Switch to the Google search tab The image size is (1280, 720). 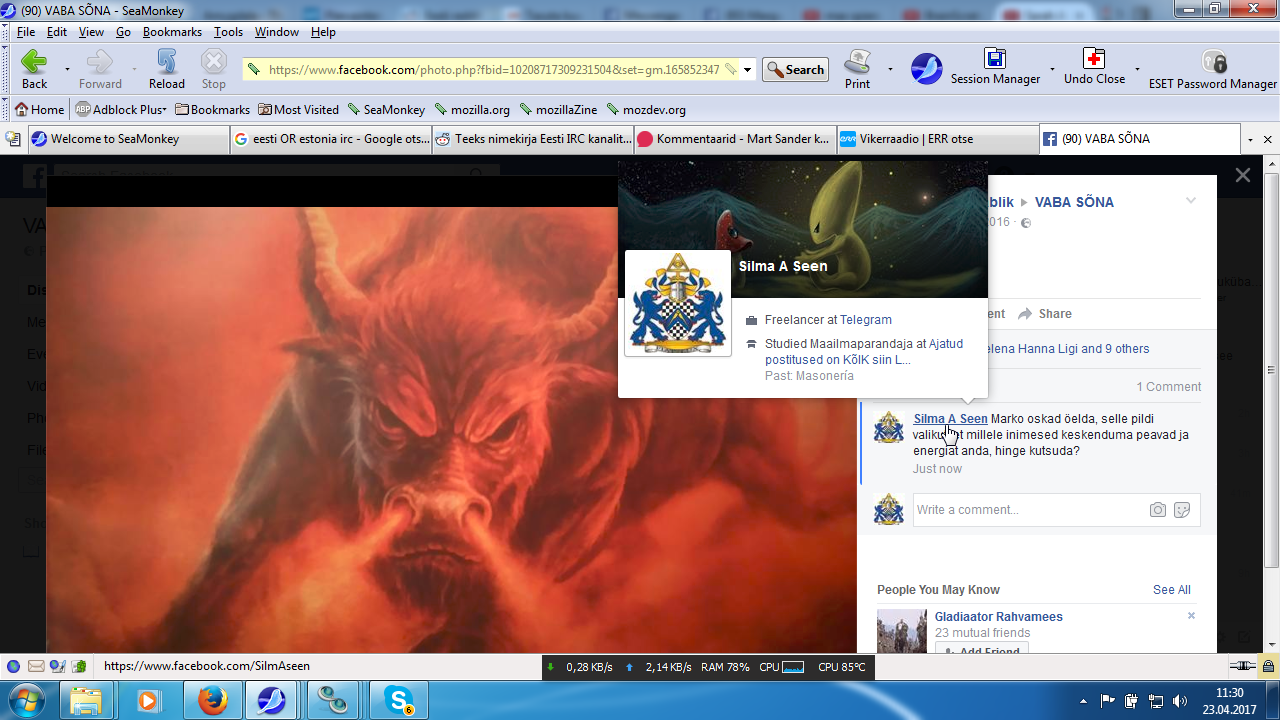[x=330, y=139]
